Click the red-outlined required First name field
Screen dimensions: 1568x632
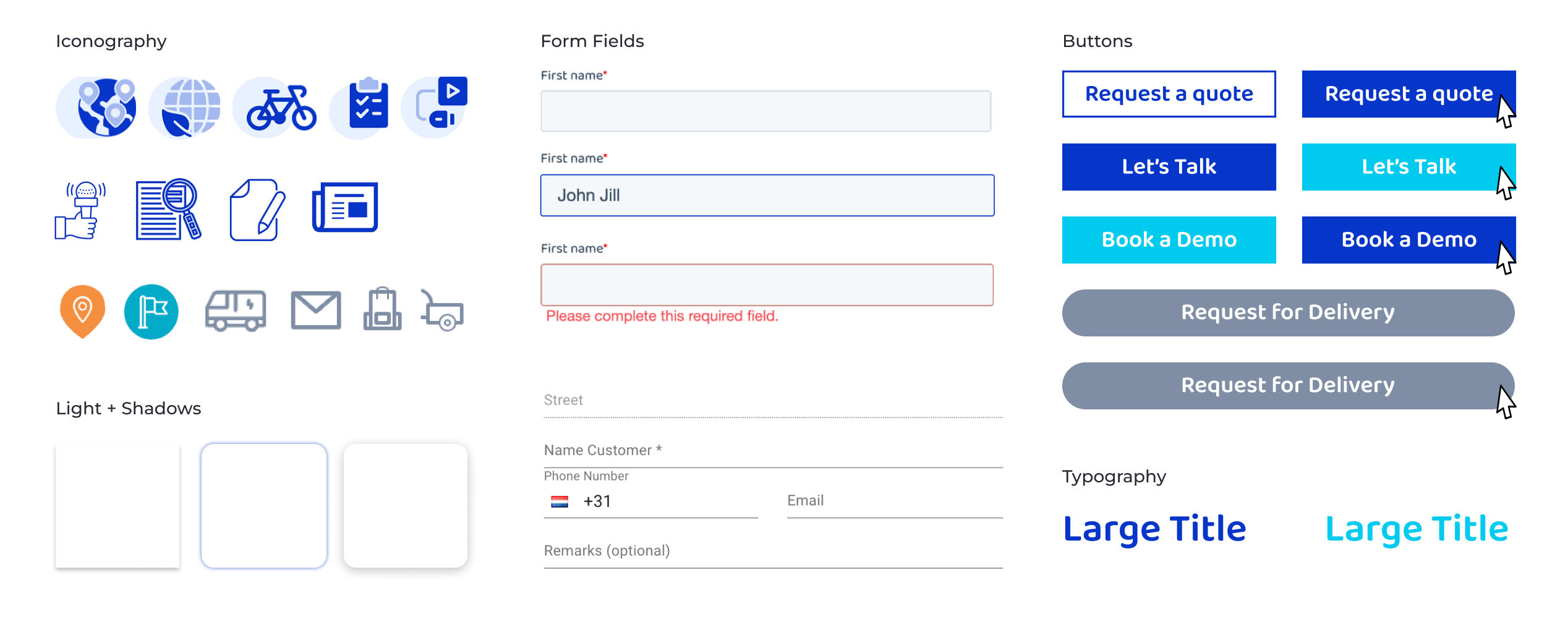[767, 285]
